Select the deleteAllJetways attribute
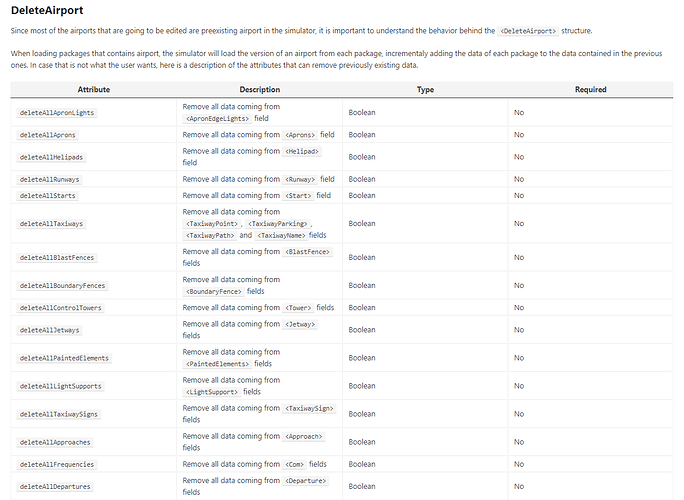Screen dimensions: 684x500 [x=49, y=330]
